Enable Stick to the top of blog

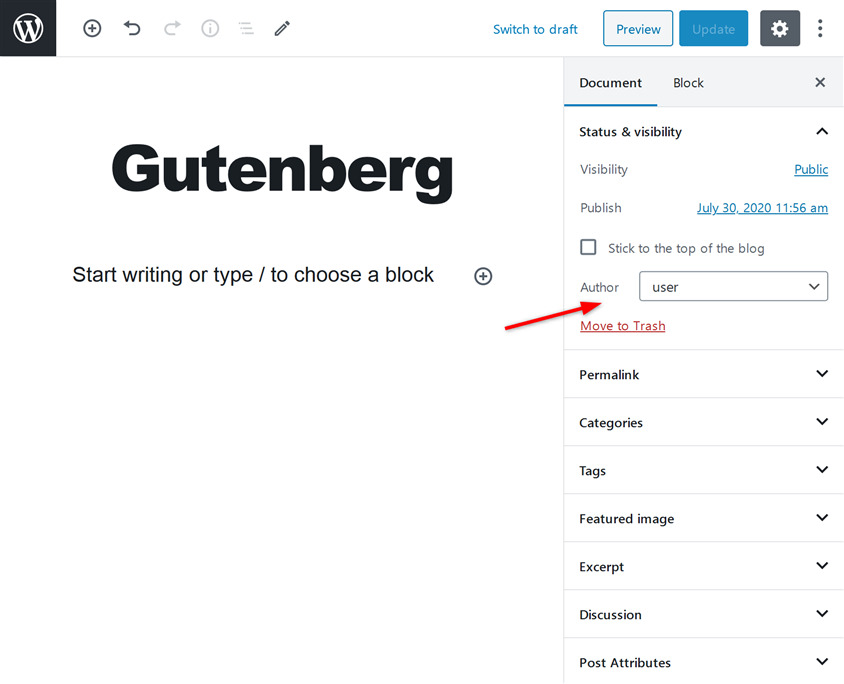[x=588, y=247]
